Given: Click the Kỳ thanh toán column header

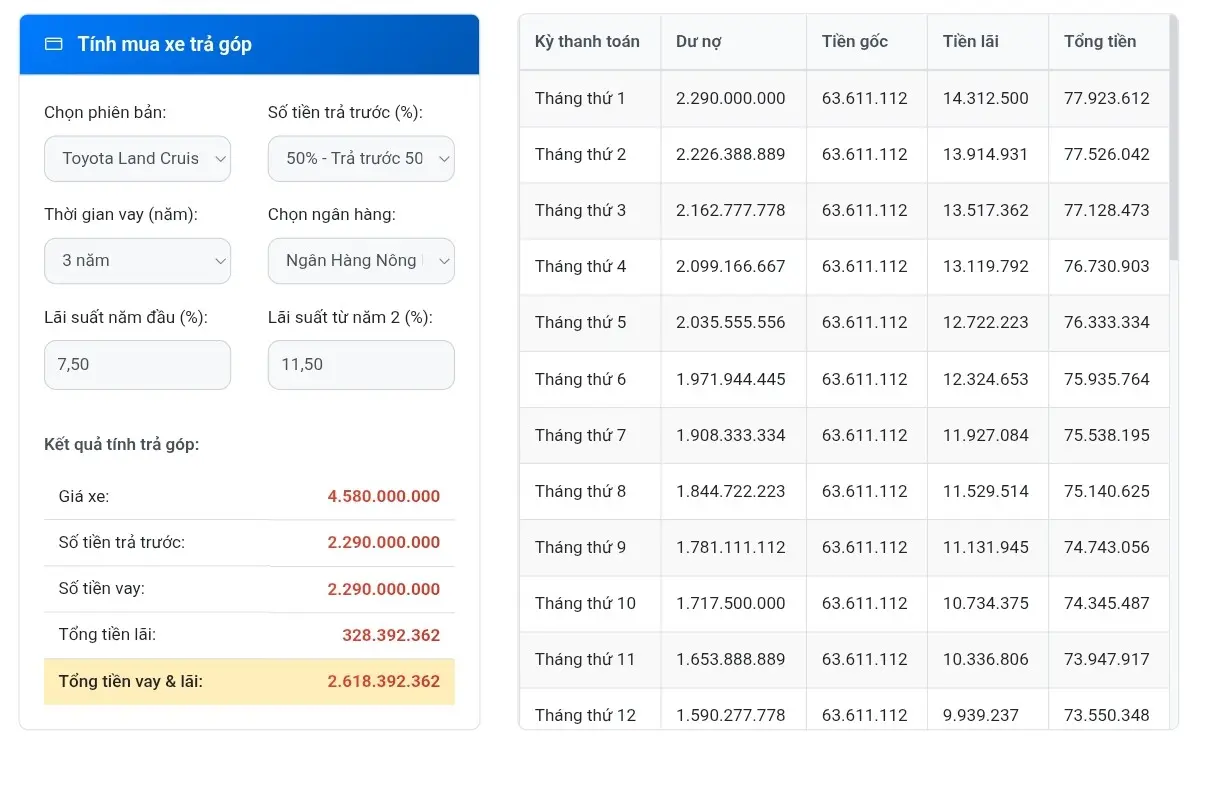Looking at the screenshot, I should [x=587, y=42].
